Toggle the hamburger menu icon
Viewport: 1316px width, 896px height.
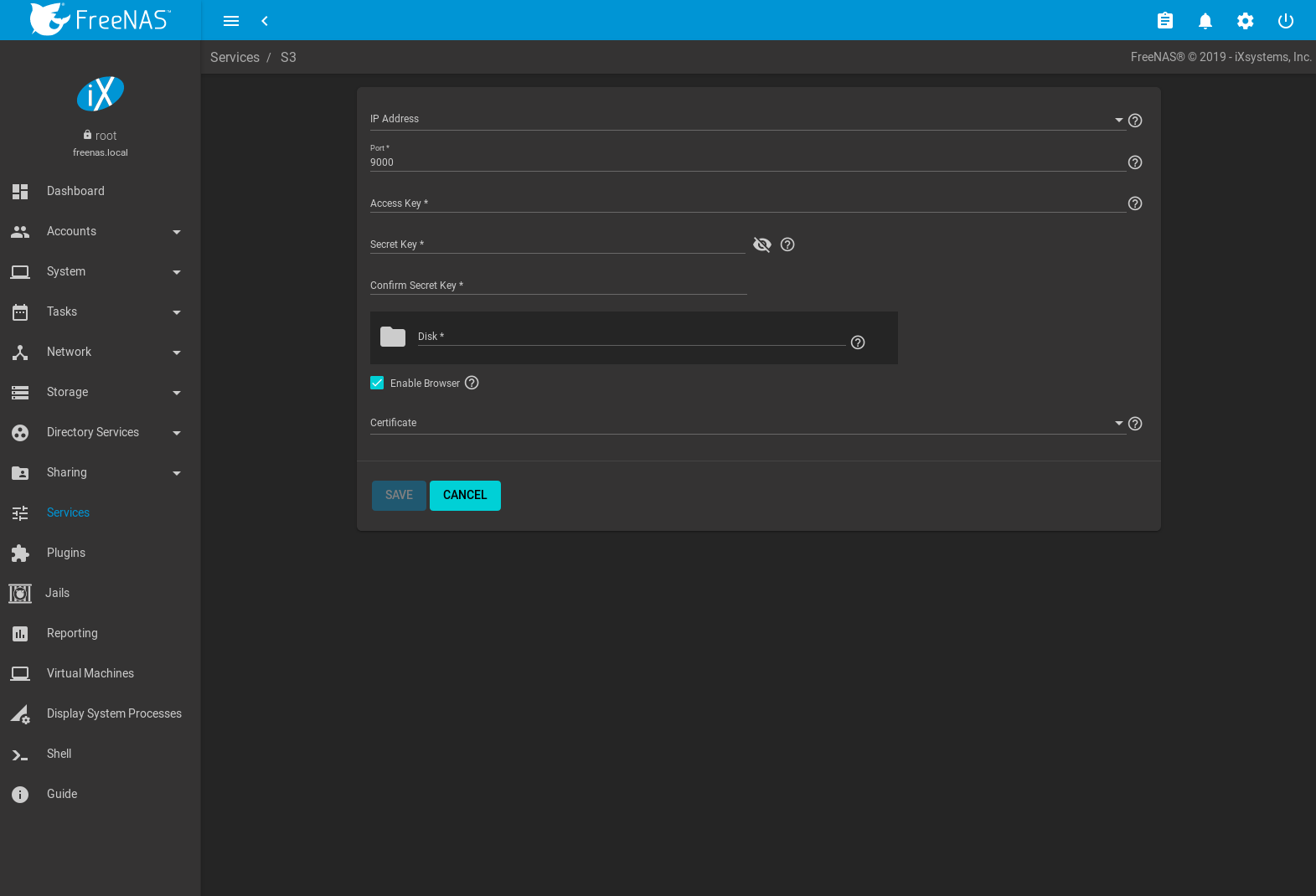point(231,21)
